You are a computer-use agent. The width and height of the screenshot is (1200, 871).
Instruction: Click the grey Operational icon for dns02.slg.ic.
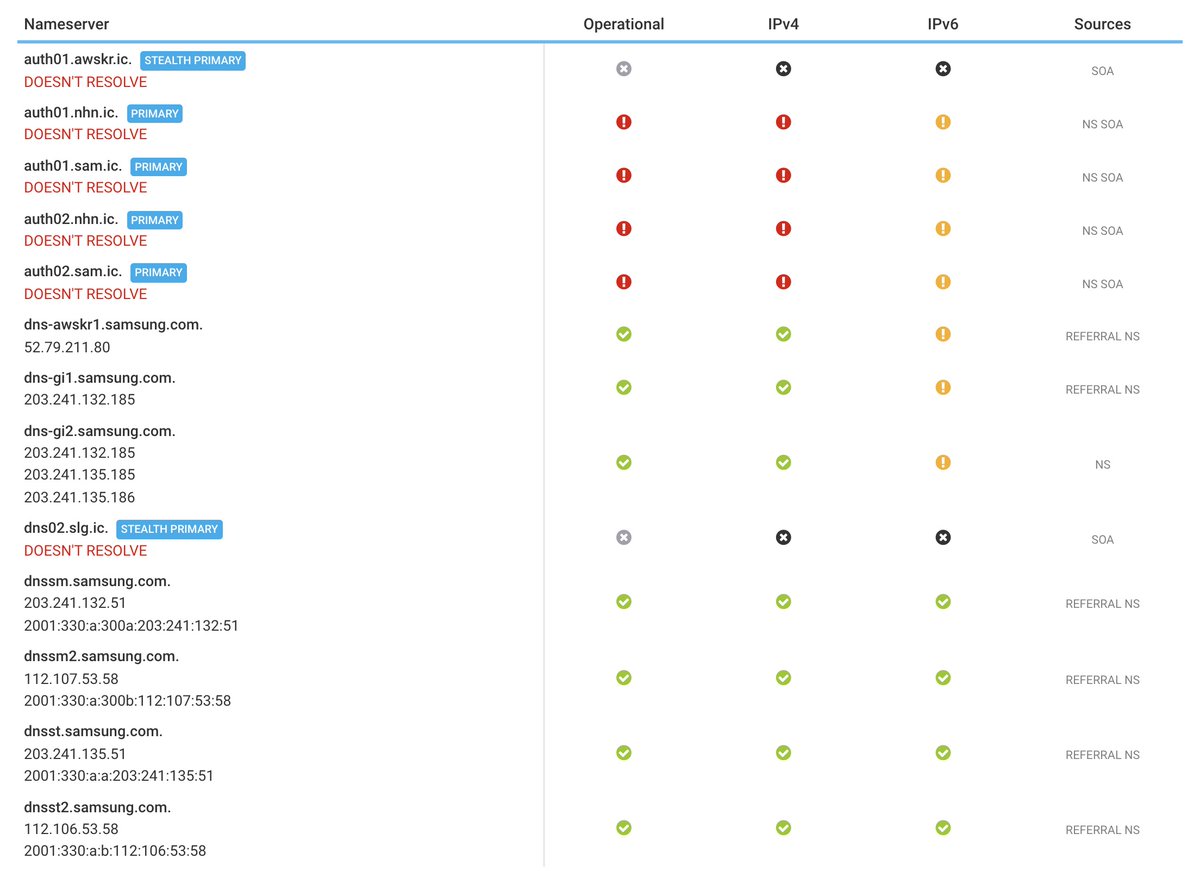tap(624, 538)
